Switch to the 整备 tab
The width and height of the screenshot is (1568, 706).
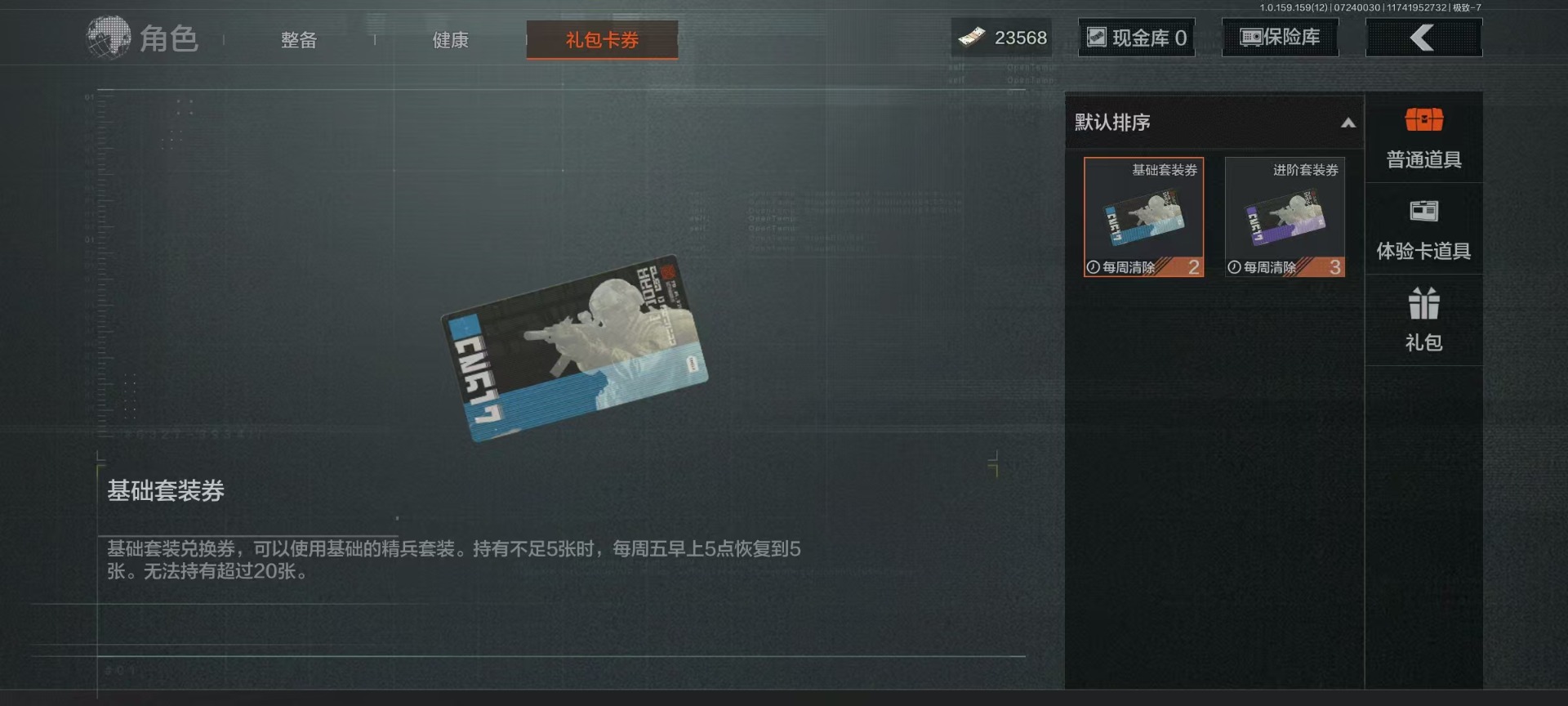point(299,39)
